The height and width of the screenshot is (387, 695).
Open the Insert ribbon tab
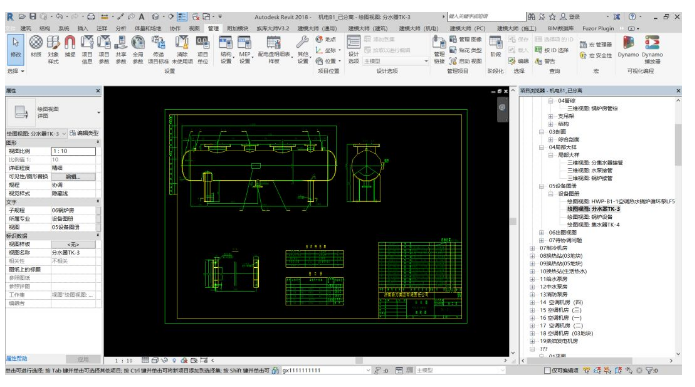83,28
